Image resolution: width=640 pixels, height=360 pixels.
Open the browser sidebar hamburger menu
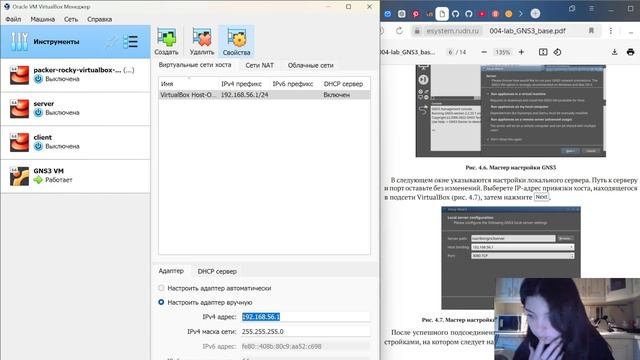[x=591, y=9]
